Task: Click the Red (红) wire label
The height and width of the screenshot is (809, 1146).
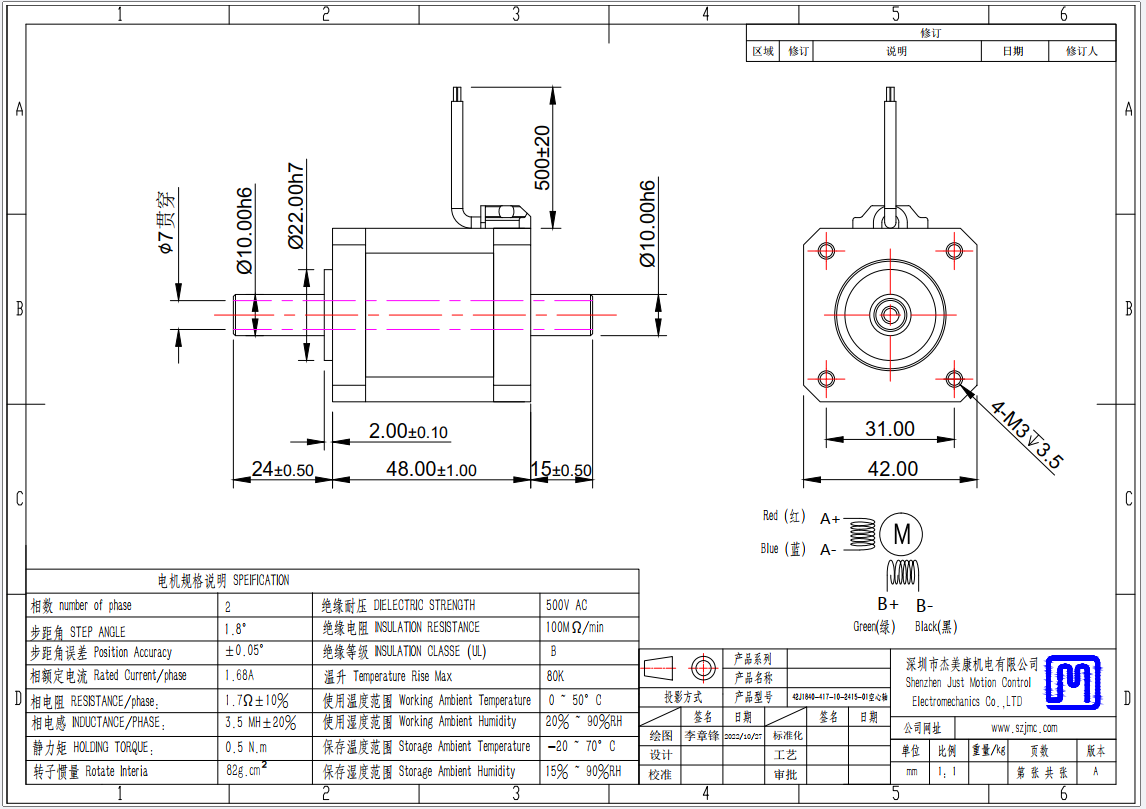Action: tap(783, 516)
